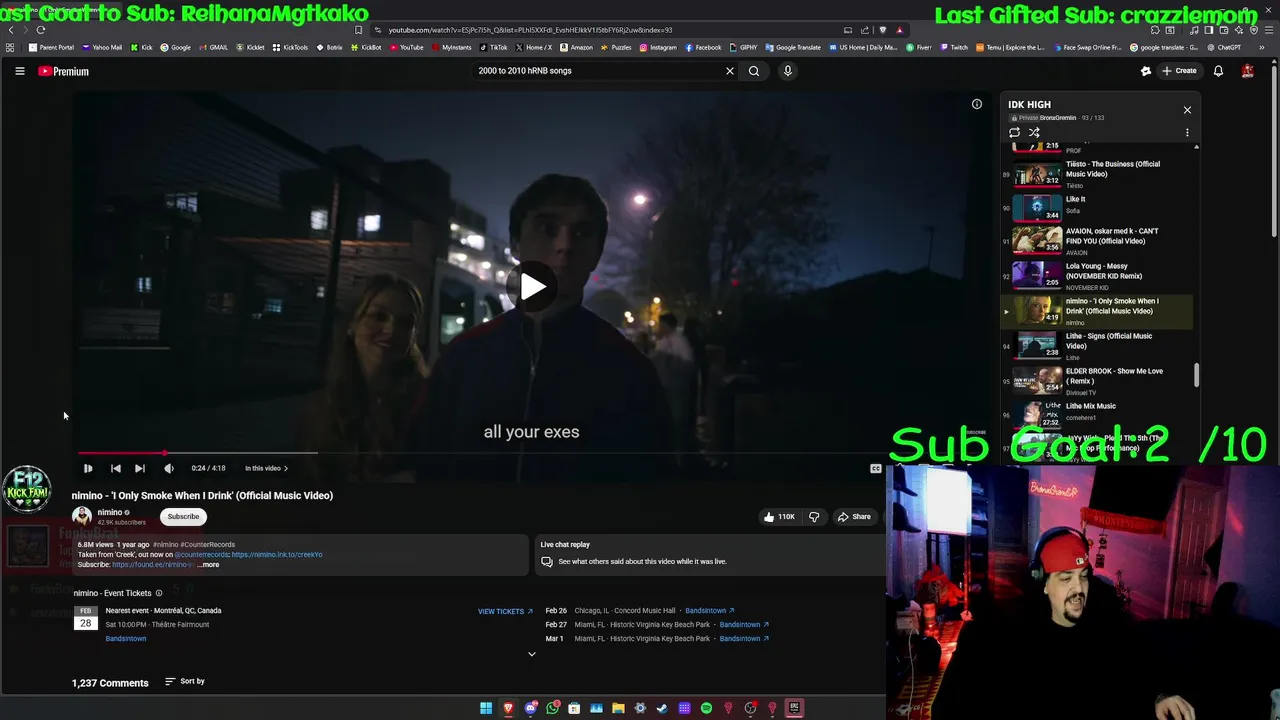Open the ChatGPT bookmark

(1224, 47)
